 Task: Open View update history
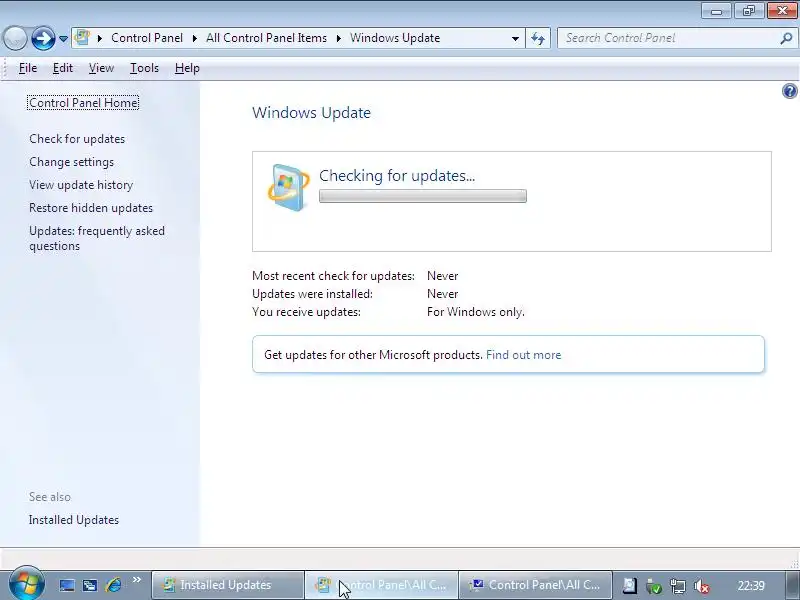point(81,185)
